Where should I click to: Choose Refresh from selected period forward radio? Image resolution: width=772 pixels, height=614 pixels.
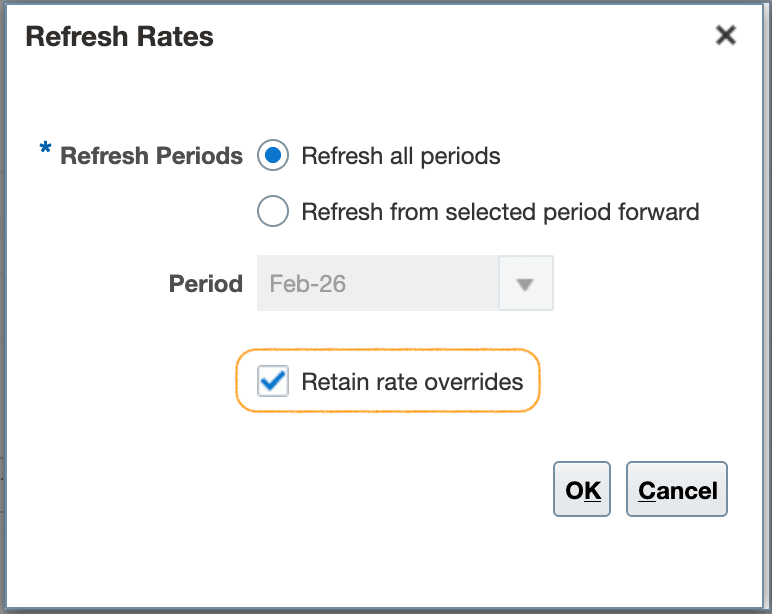pyautogui.click(x=273, y=212)
